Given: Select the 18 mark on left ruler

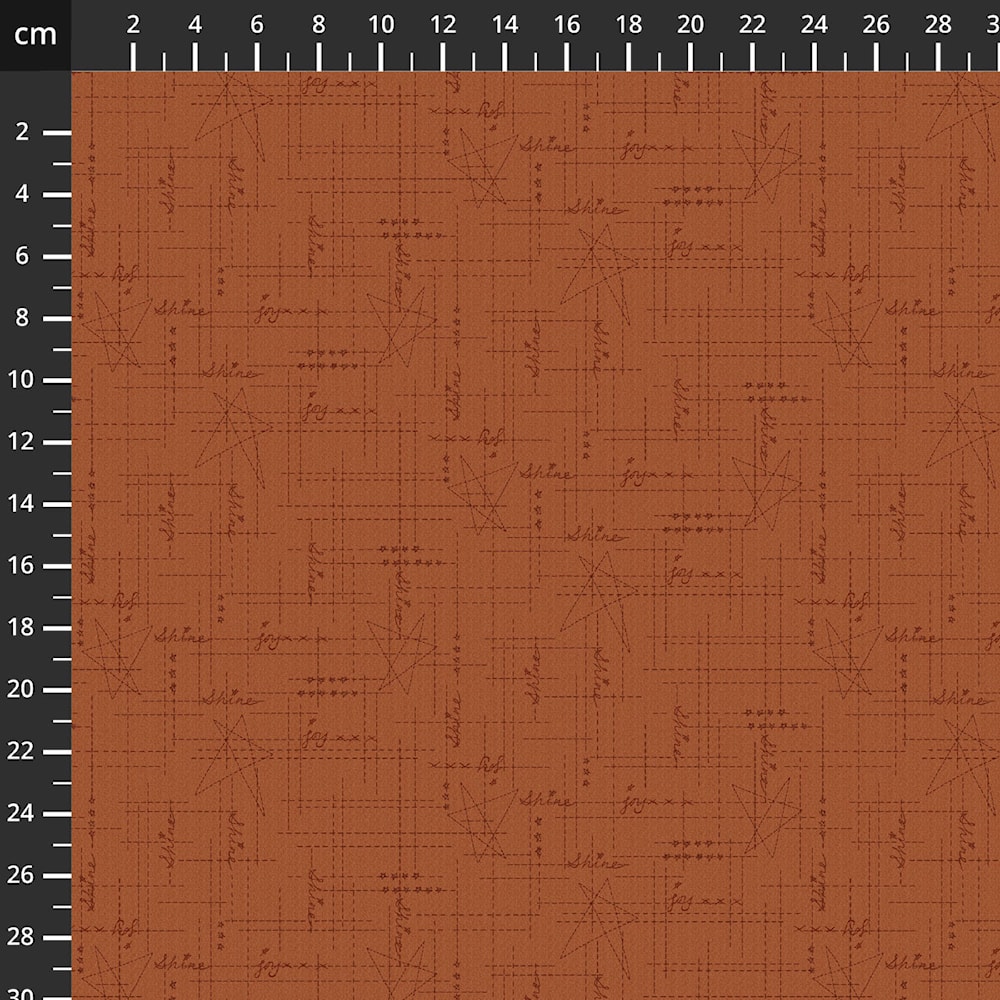Looking at the screenshot, I should tap(24, 628).
